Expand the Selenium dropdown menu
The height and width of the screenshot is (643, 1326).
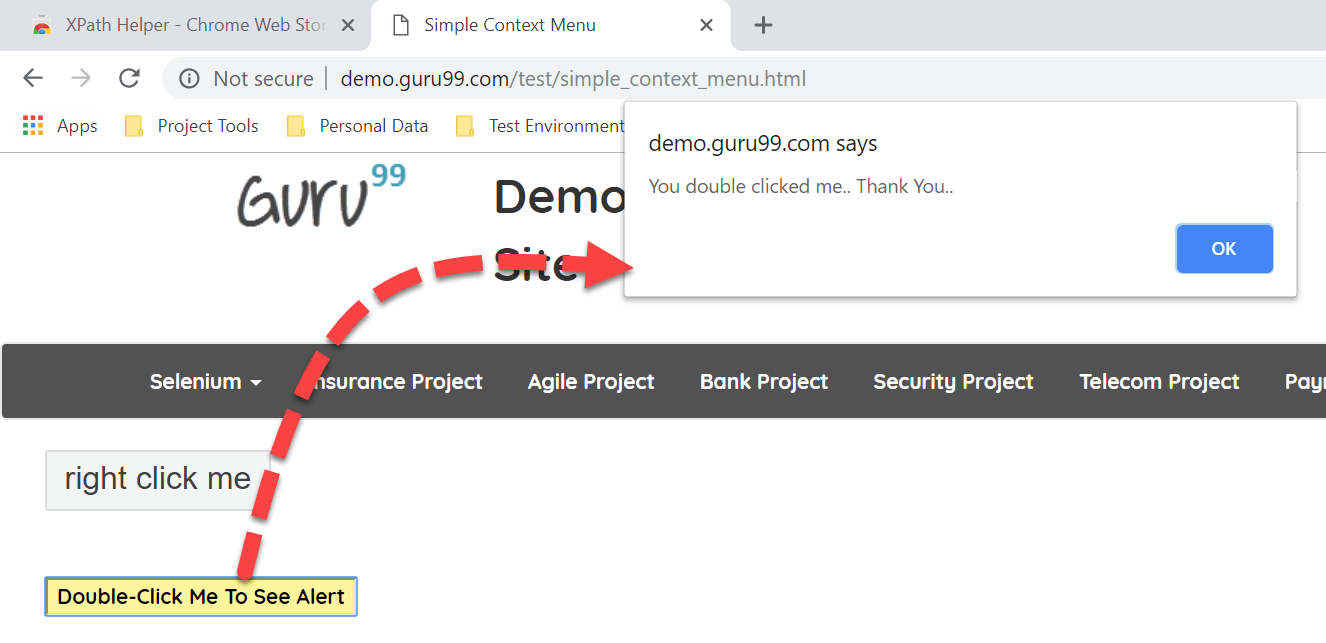(x=205, y=382)
